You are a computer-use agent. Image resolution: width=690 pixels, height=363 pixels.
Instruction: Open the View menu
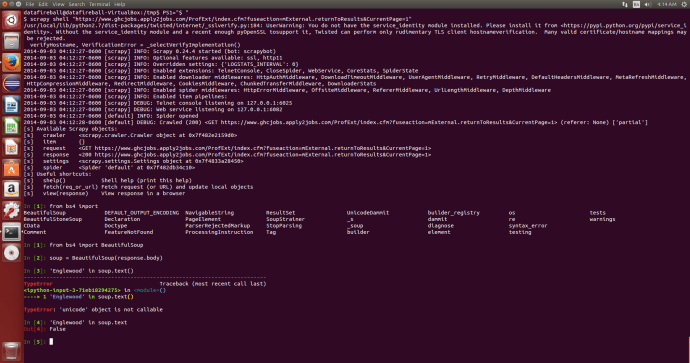pyautogui.click(x=59, y=4)
